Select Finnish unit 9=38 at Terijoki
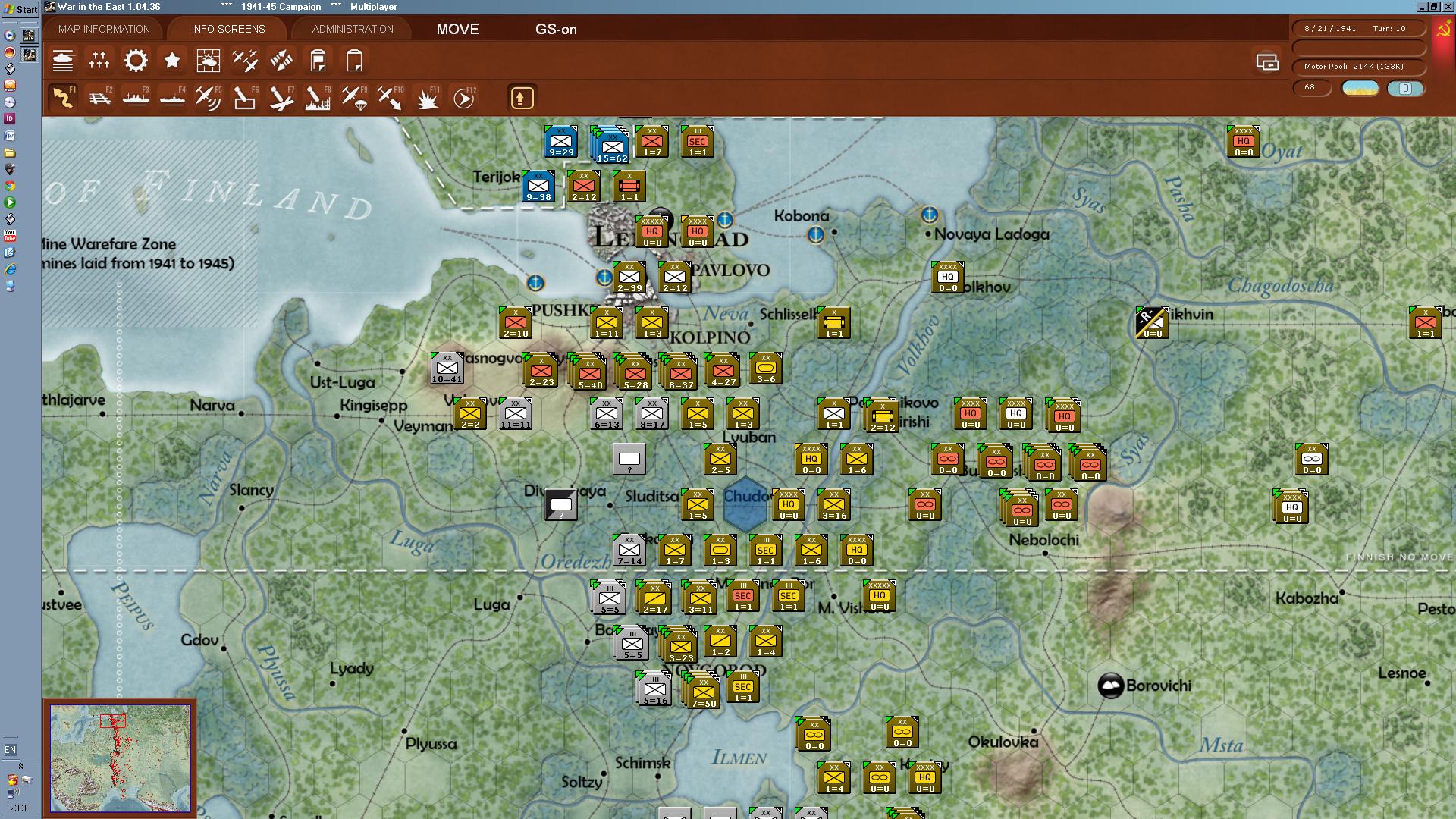Screen dimensions: 1456x819 pos(538,187)
